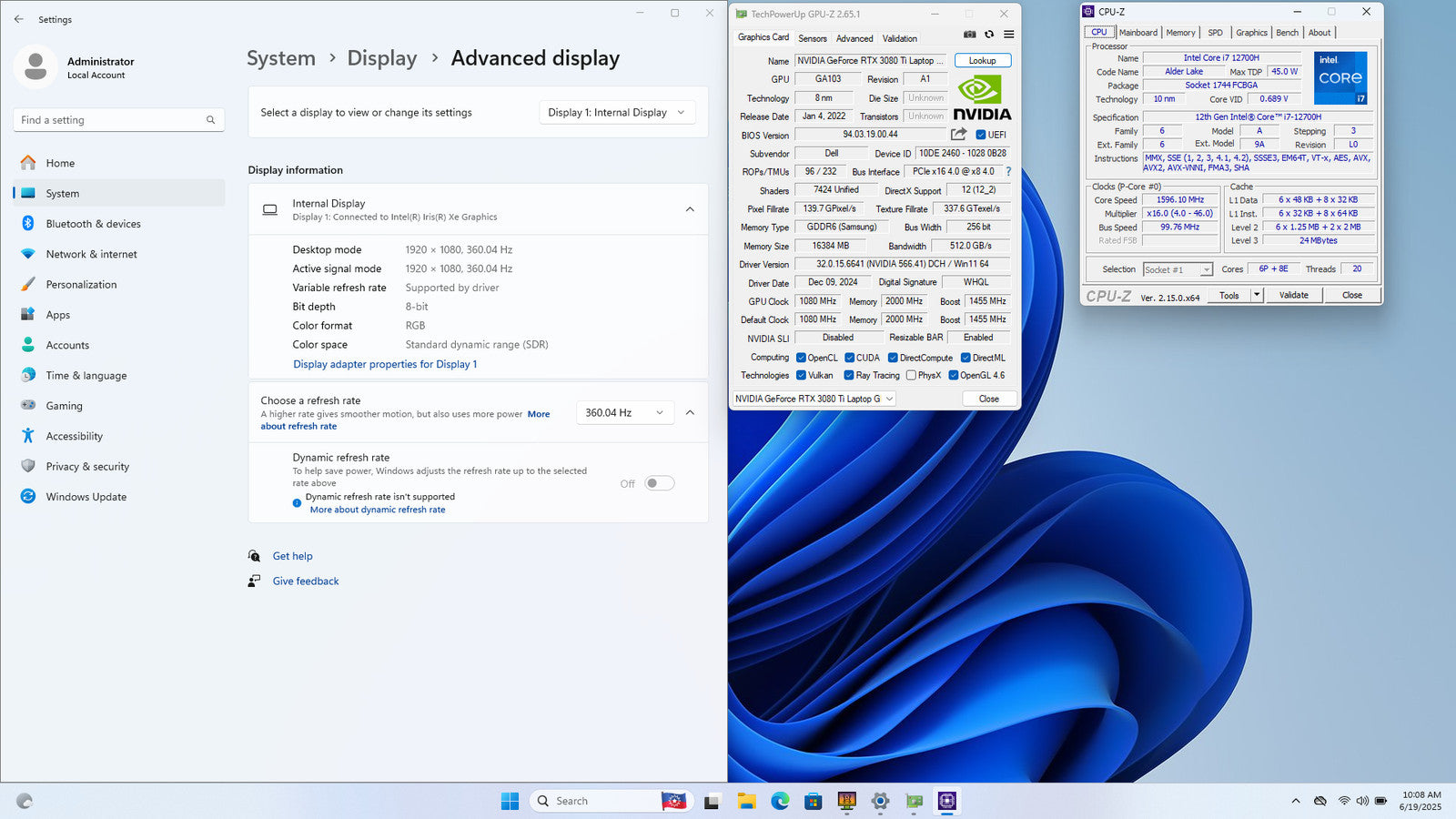The height and width of the screenshot is (819, 1456).
Task: Click the BIOS export share icon
Action: (x=958, y=135)
